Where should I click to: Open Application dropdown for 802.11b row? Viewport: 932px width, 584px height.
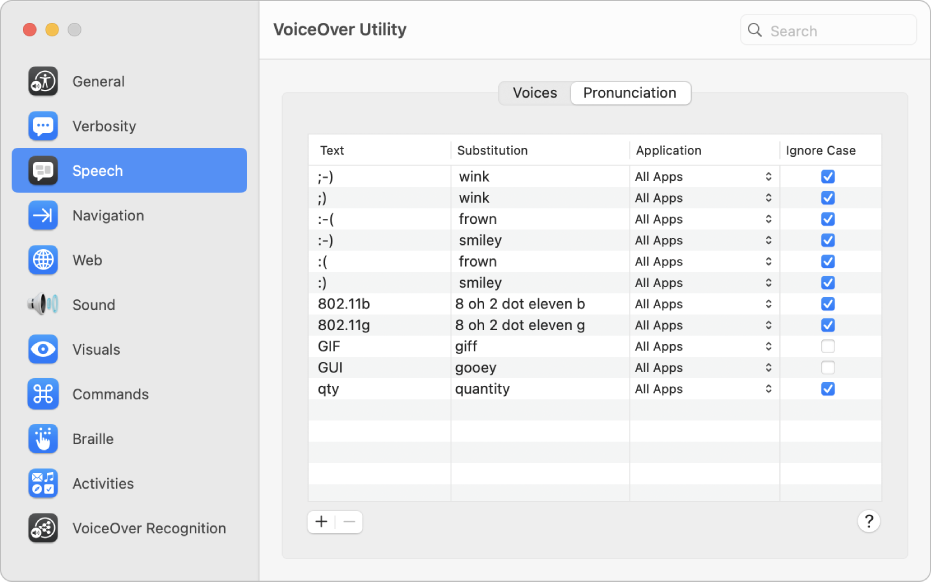pos(704,304)
